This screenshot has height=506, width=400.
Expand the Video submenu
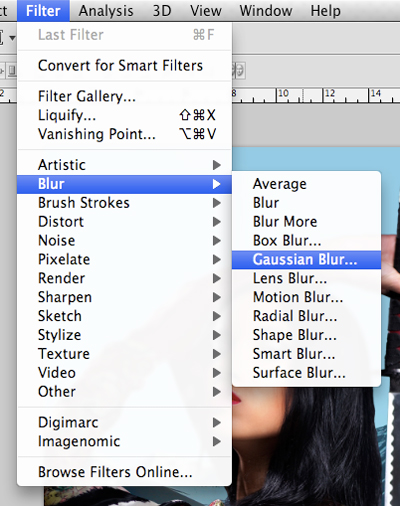pyautogui.click(x=124, y=373)
